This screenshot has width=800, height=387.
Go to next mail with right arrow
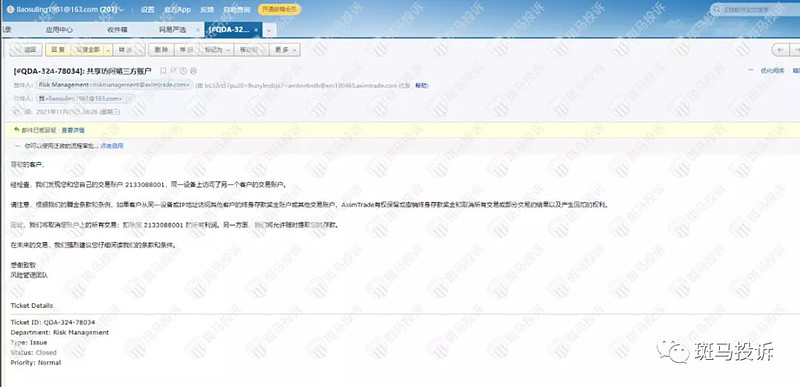coord(795,49)
